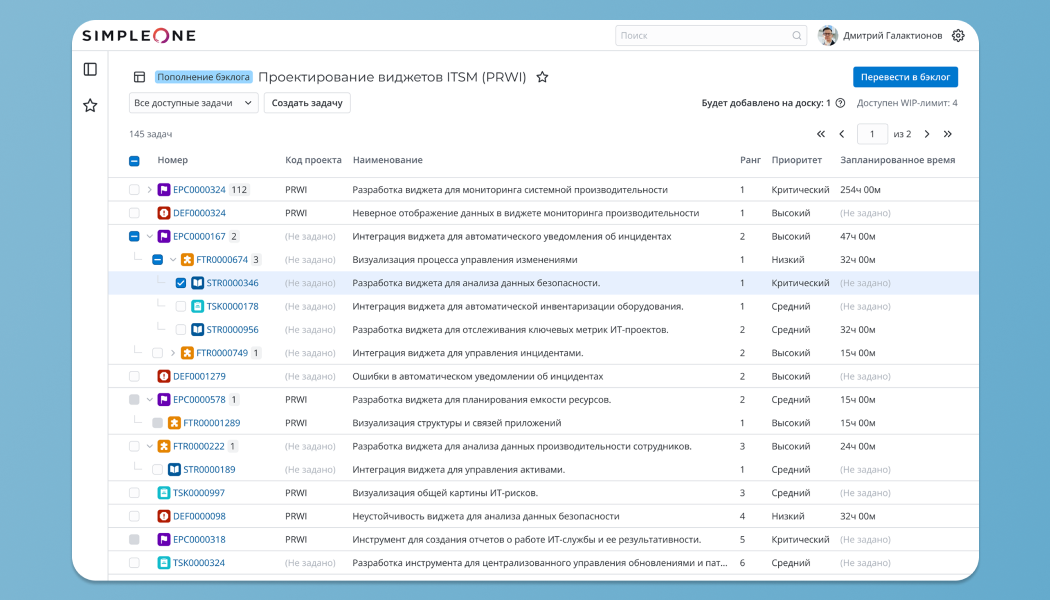Toggle the left sidebar panel icon
Viewport: 1050px width, 600px height.
(90, 69)
